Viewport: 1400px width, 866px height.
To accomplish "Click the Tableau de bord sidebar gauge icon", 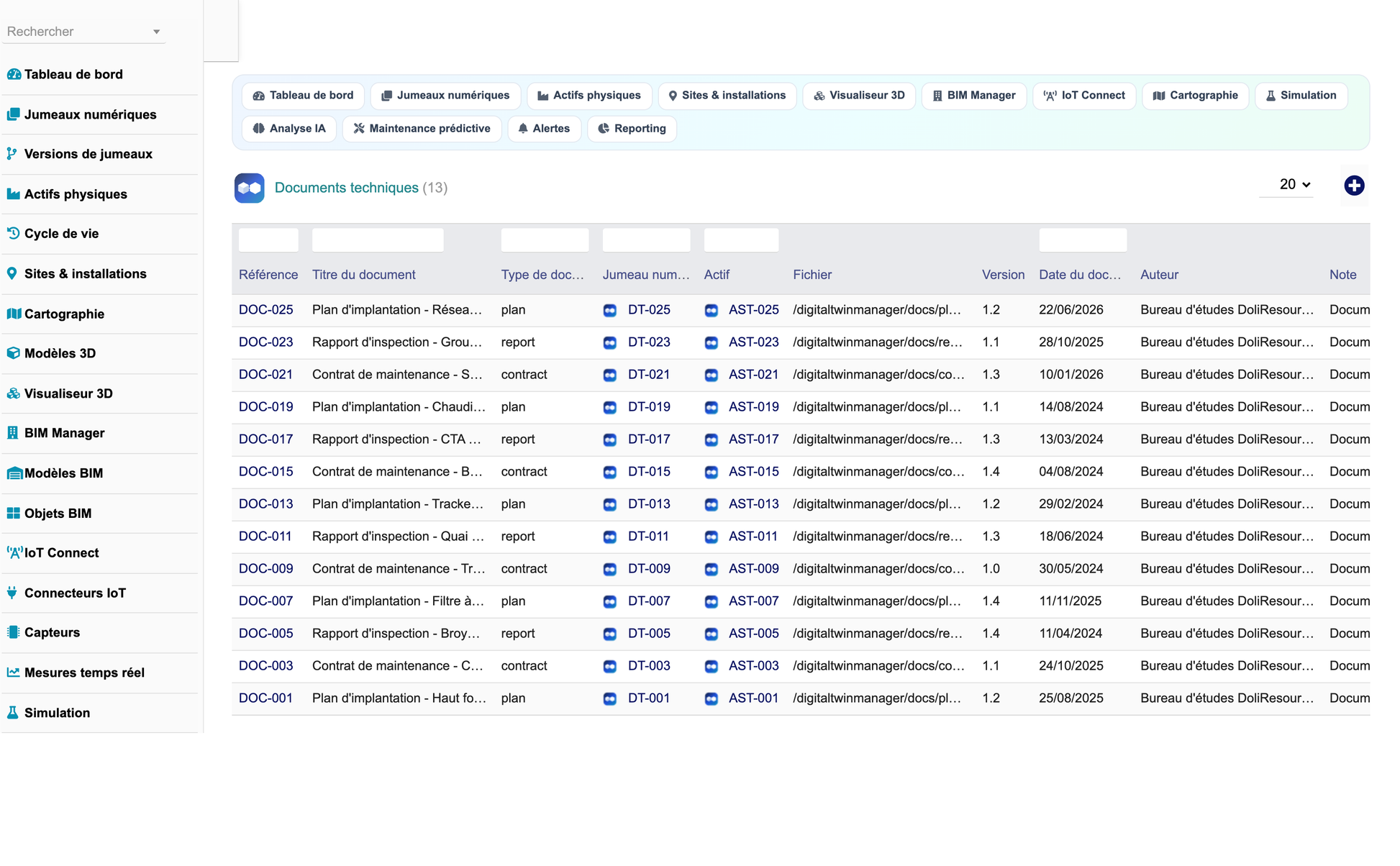I will (x=14, y=74).
